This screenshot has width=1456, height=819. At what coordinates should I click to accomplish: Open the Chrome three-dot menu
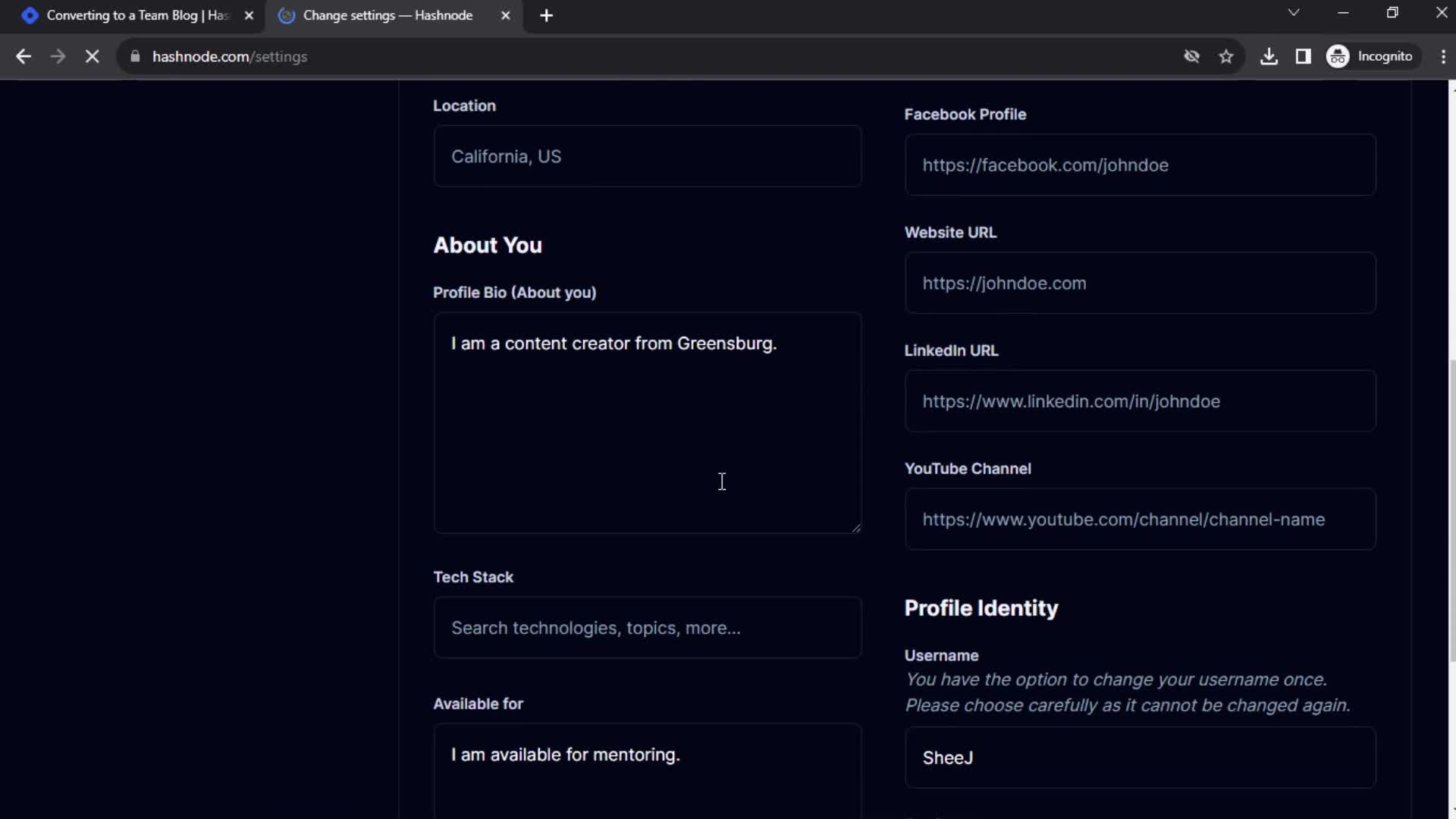point(1442,56)
